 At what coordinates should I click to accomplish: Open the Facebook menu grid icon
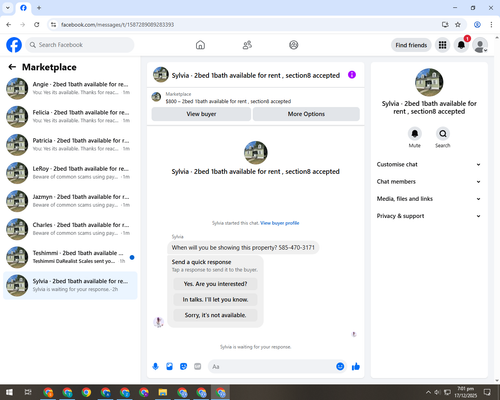click(442, 45)
